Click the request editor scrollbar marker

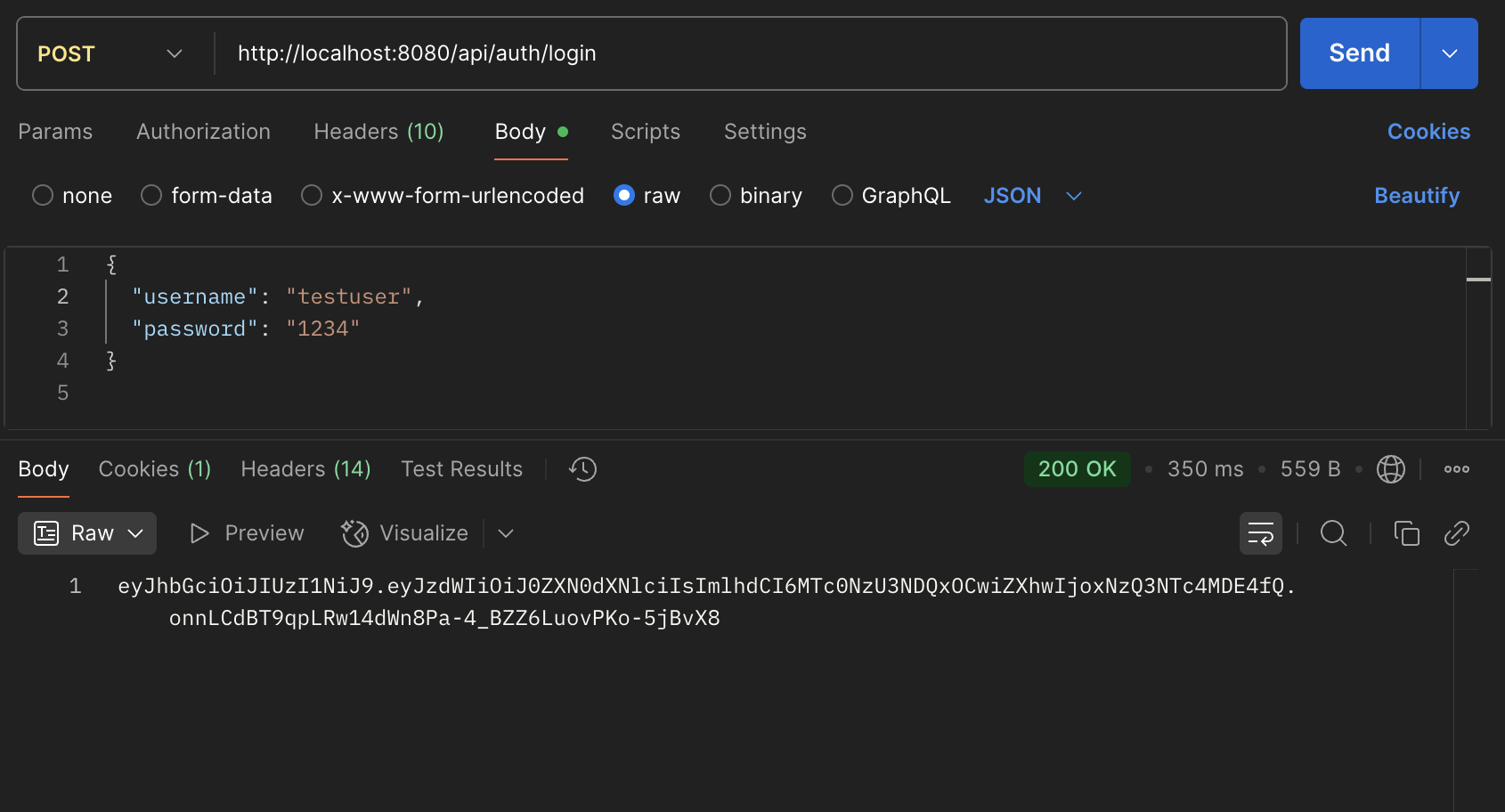1478,280
